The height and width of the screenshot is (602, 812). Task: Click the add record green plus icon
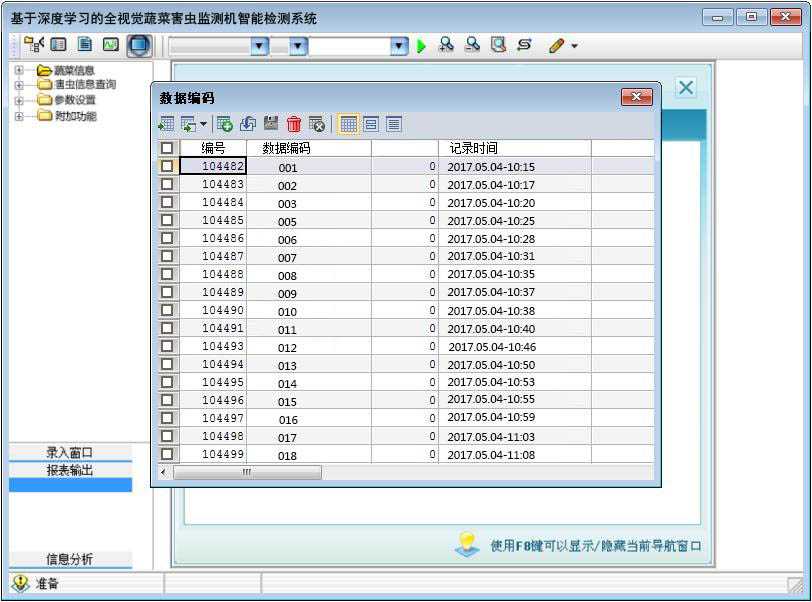[225, 124]
